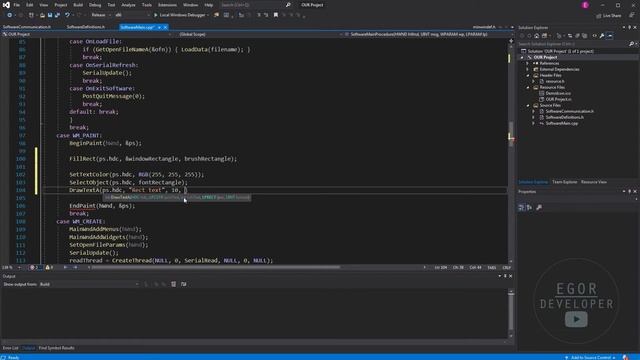Open the OUR Project scope dropdown
This screenshot has width=640, height=360.
(x=86, y=34)
